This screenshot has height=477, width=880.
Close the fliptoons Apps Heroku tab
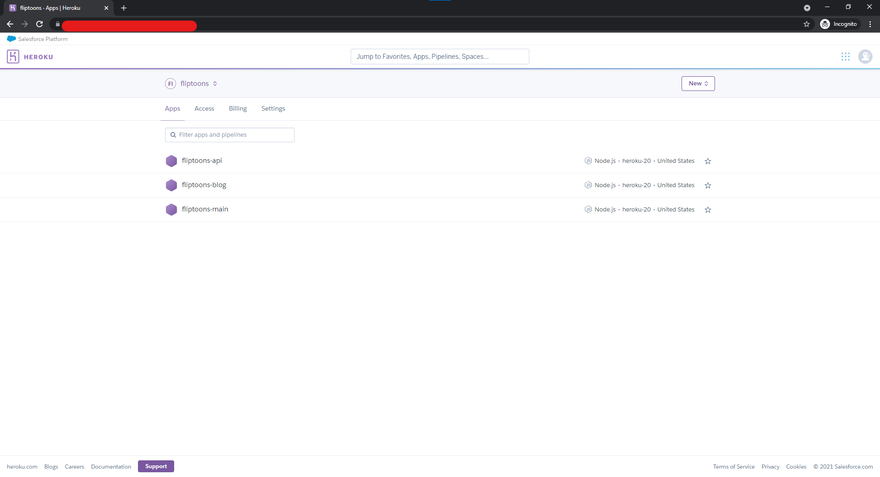point(106,8)
